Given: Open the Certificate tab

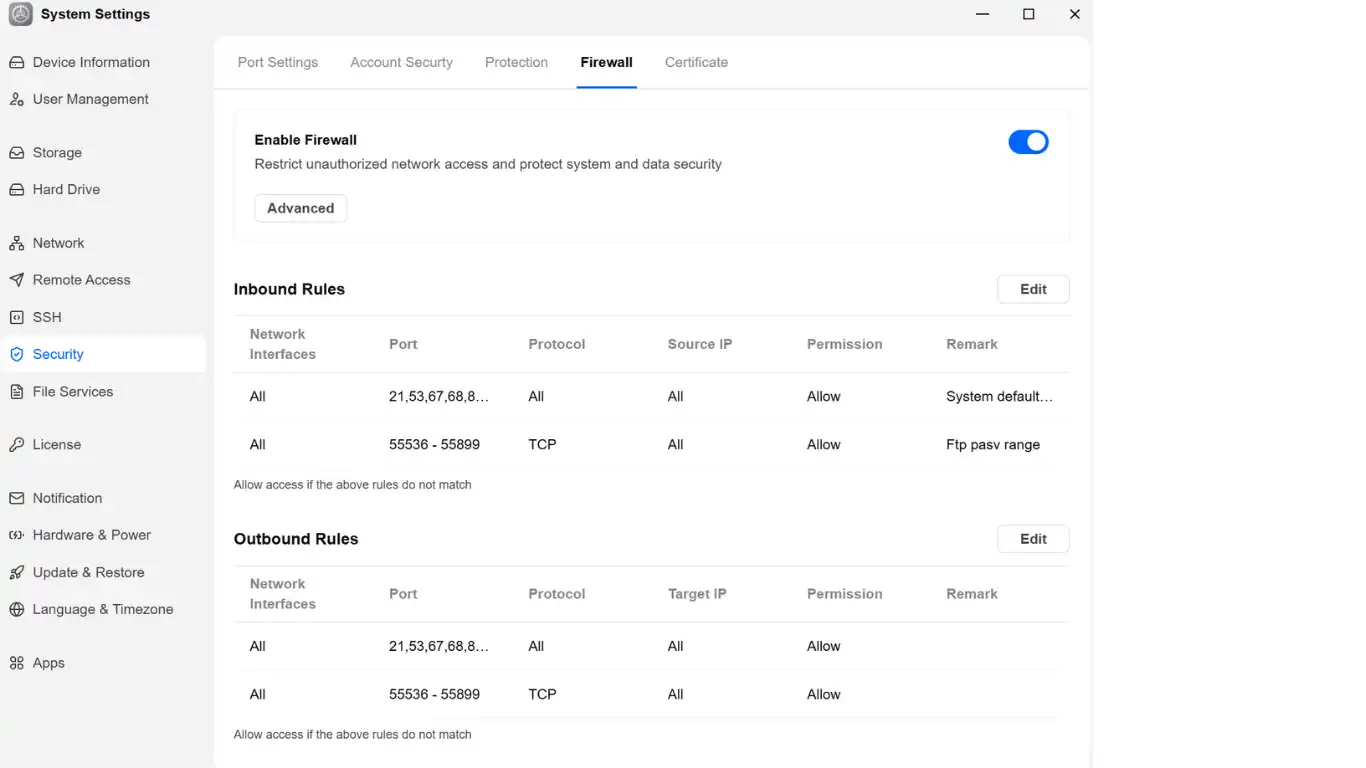Looking at the screenshot, I should [696, 62].
